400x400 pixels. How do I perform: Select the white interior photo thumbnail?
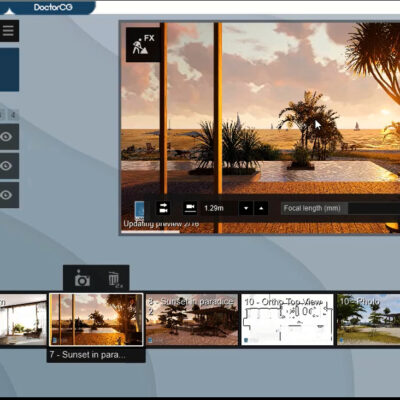coord(23,319)
